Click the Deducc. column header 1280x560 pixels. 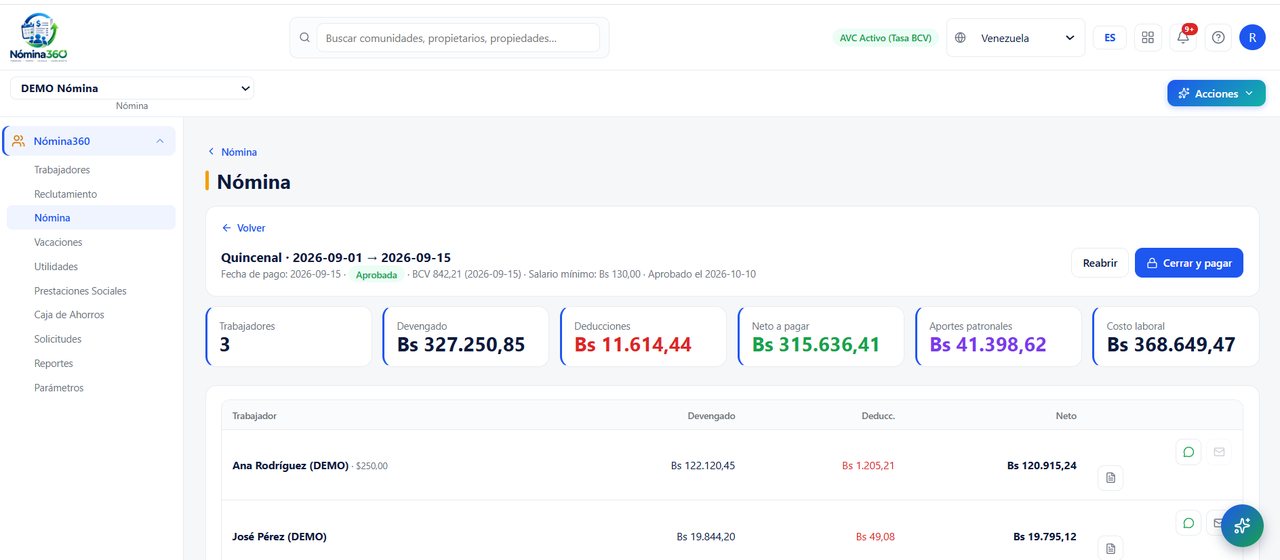pyautogui.click(x=878, y=416)
